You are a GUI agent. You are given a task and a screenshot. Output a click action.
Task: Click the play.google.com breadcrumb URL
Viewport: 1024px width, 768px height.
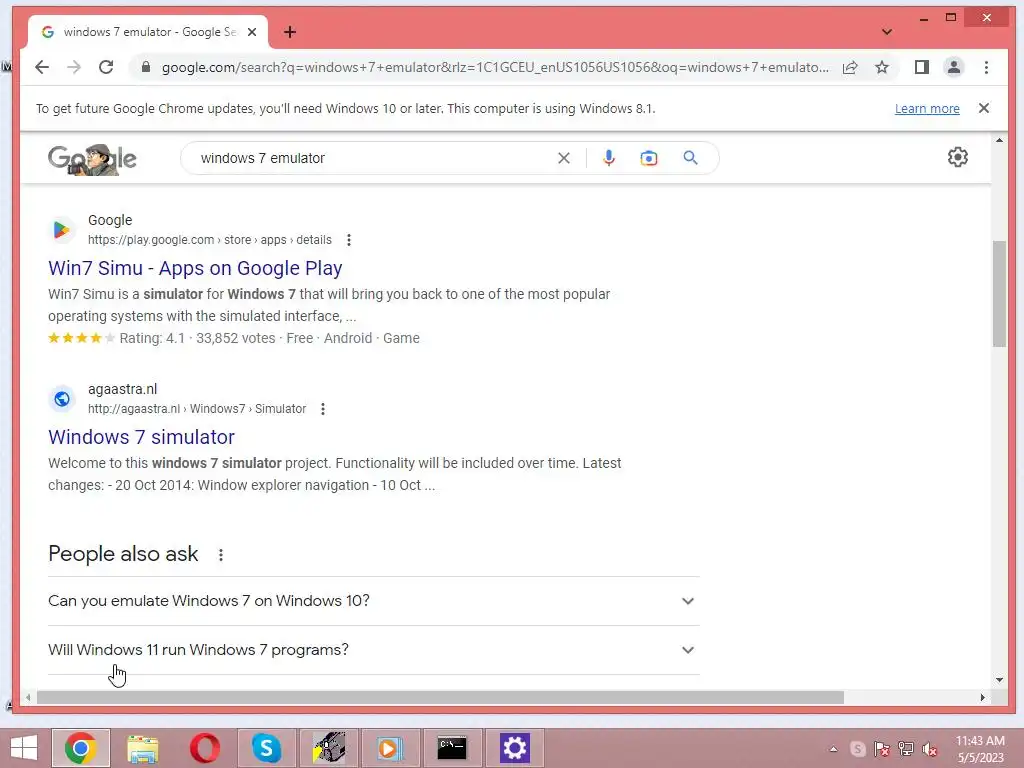[210, 240]
